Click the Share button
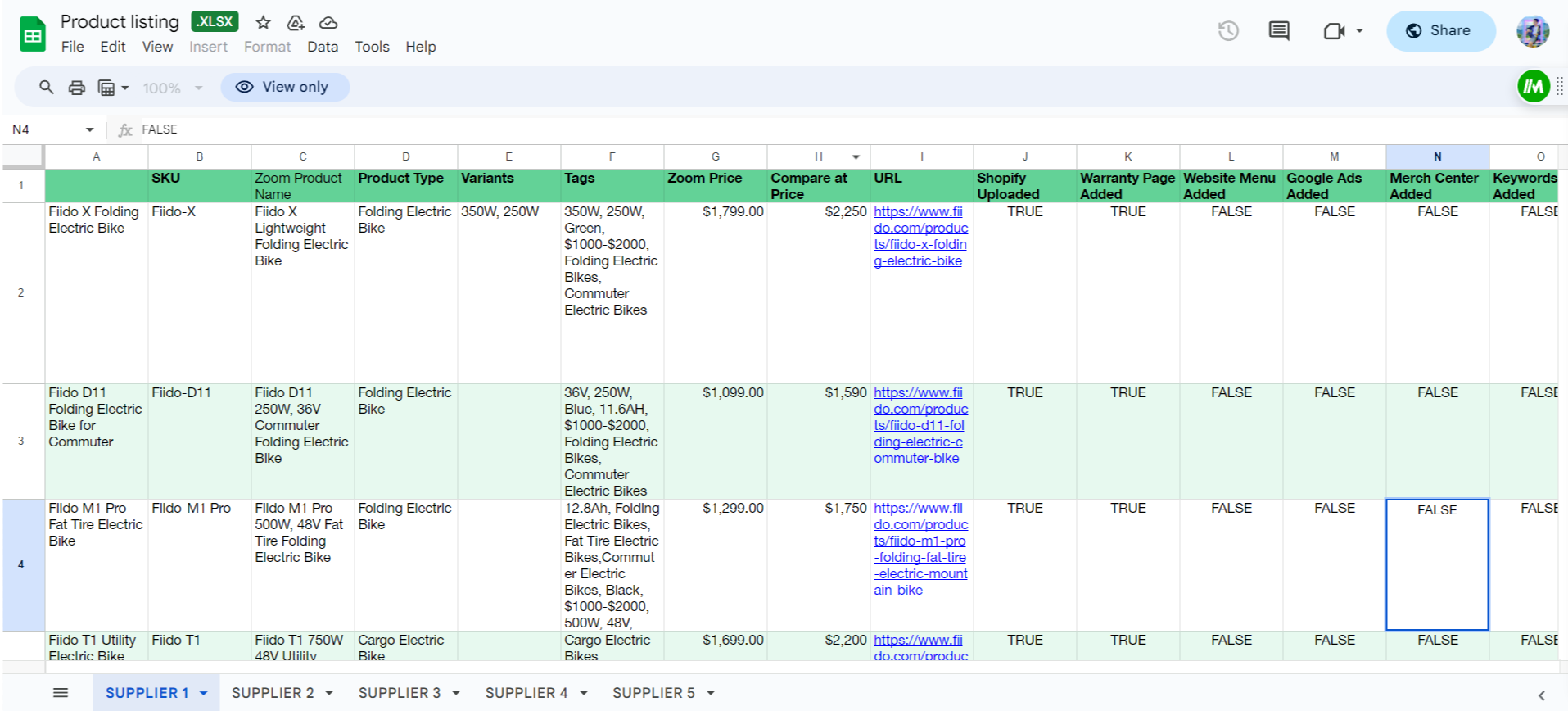 [1440, 31]
